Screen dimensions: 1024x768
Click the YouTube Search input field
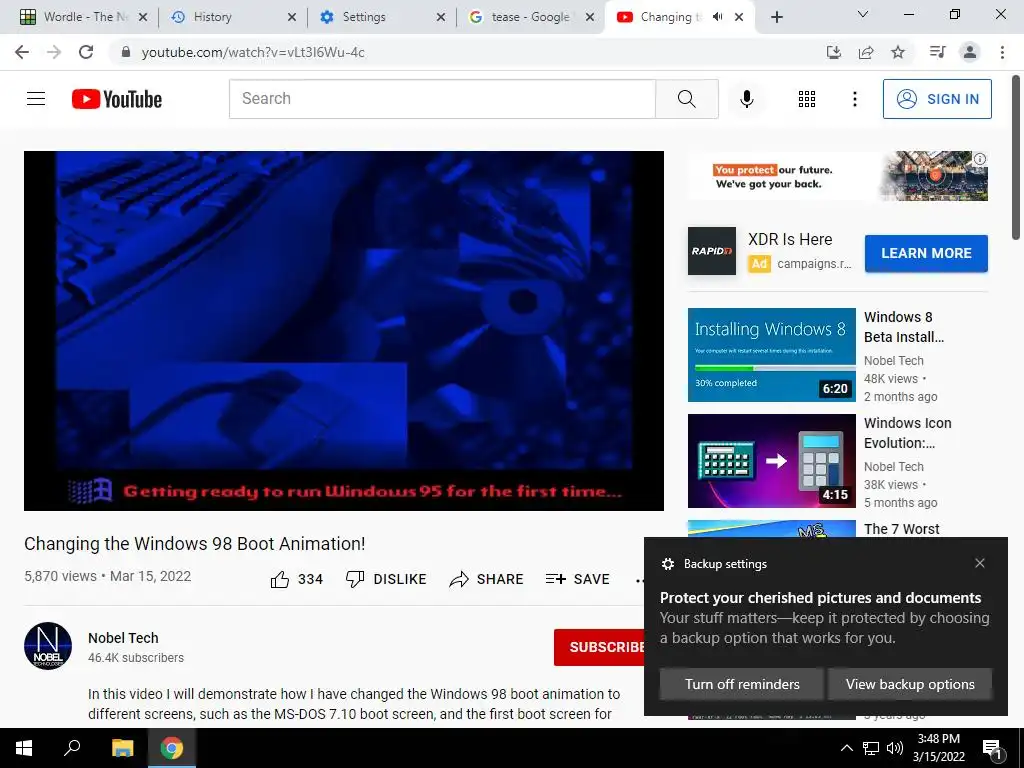[442, 99]
